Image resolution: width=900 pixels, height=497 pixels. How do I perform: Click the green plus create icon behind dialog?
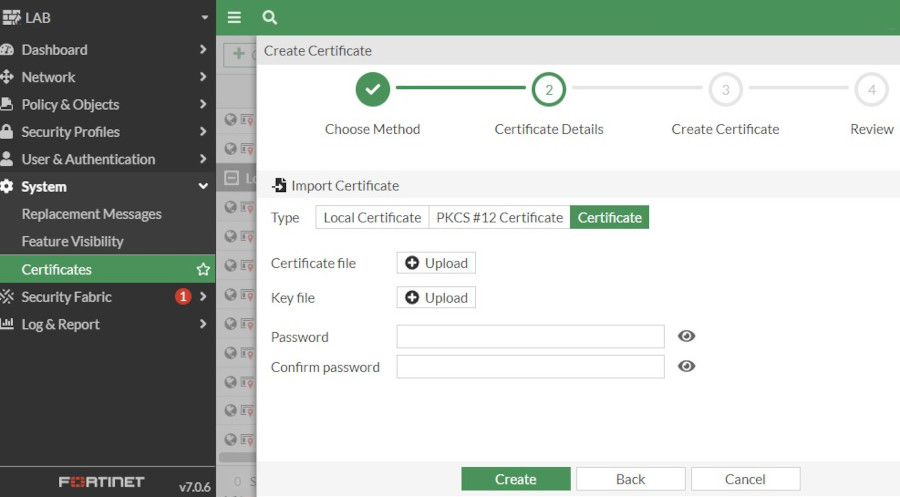(239, 54)
